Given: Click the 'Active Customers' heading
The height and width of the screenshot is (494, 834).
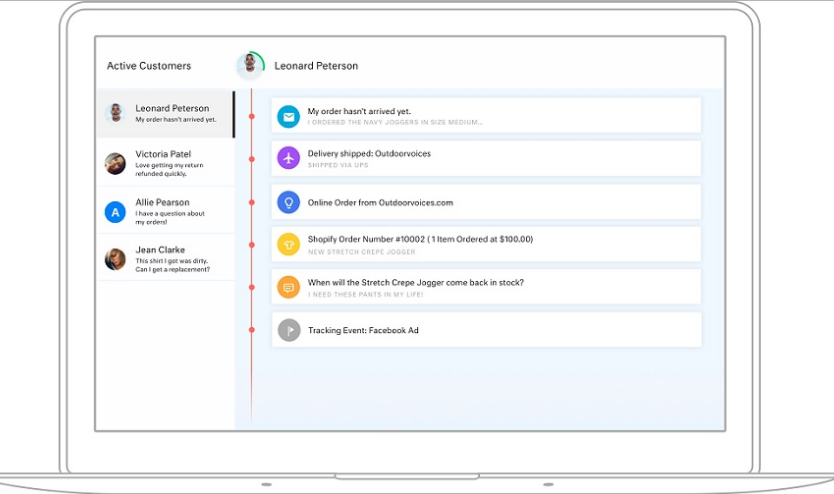Looking at the screenshot, I should (149, 66).
